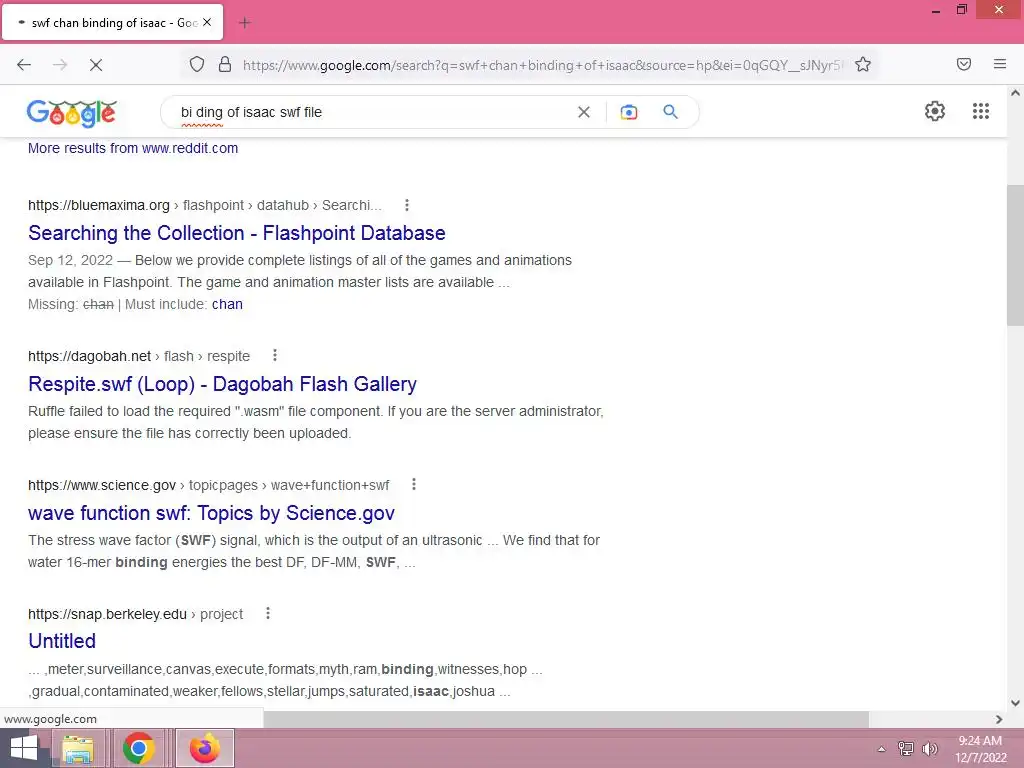The image size is (1024, 768).
Task: Submit search with magnifier icon
Action: click(x=671, y=112)
